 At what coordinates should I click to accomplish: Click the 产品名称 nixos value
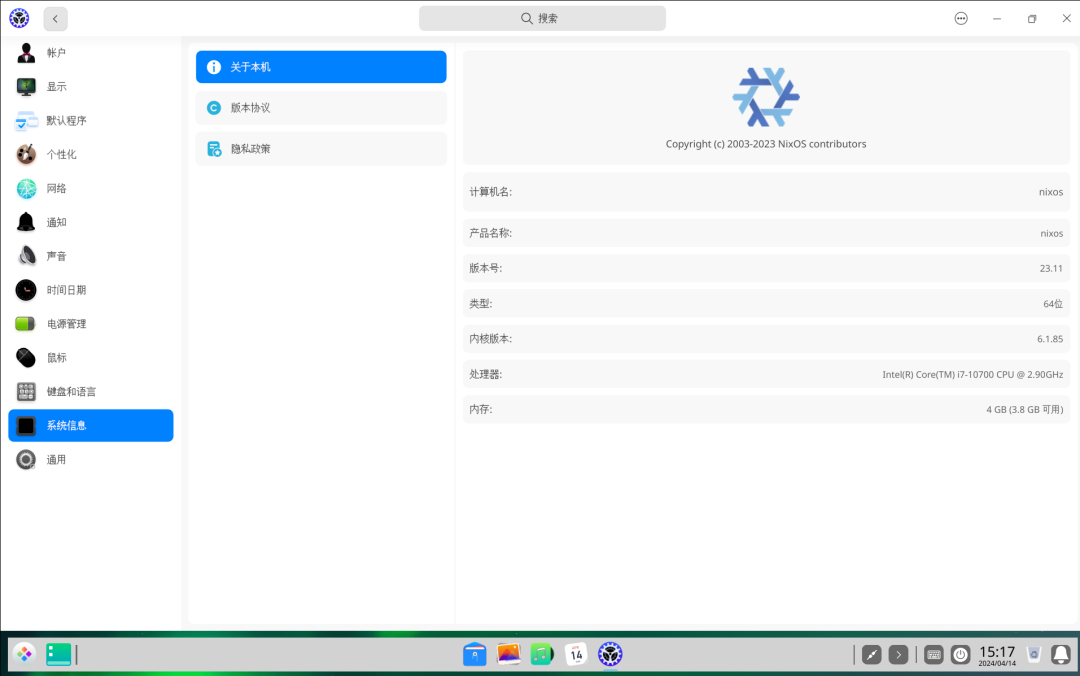click(x=1051, y=234)
